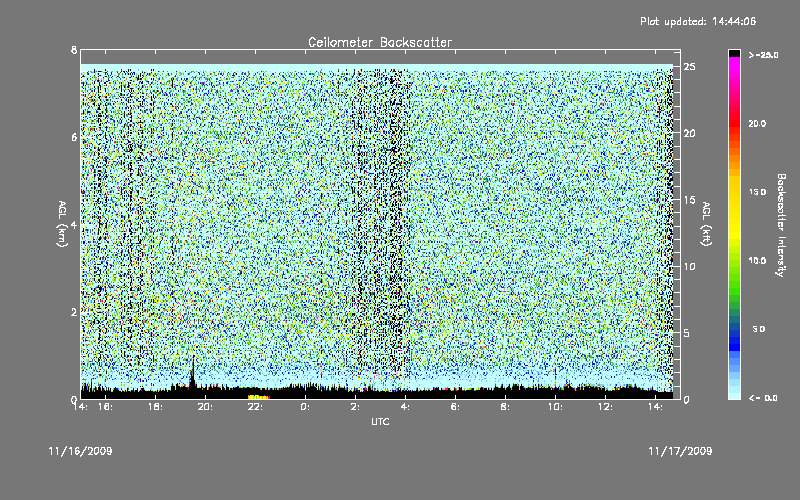
Task: Click the "18:" time tick label
Action: (156, 407)
